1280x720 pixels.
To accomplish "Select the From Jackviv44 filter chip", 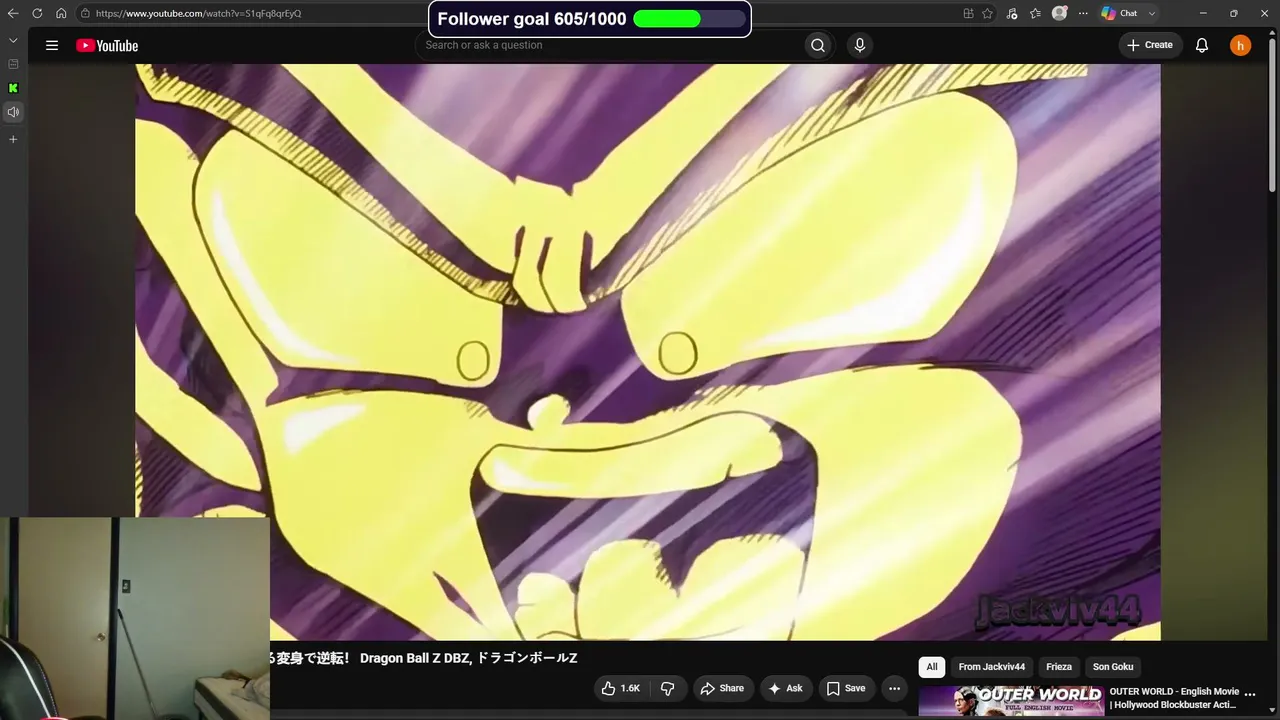I will (x=992, y=667).
